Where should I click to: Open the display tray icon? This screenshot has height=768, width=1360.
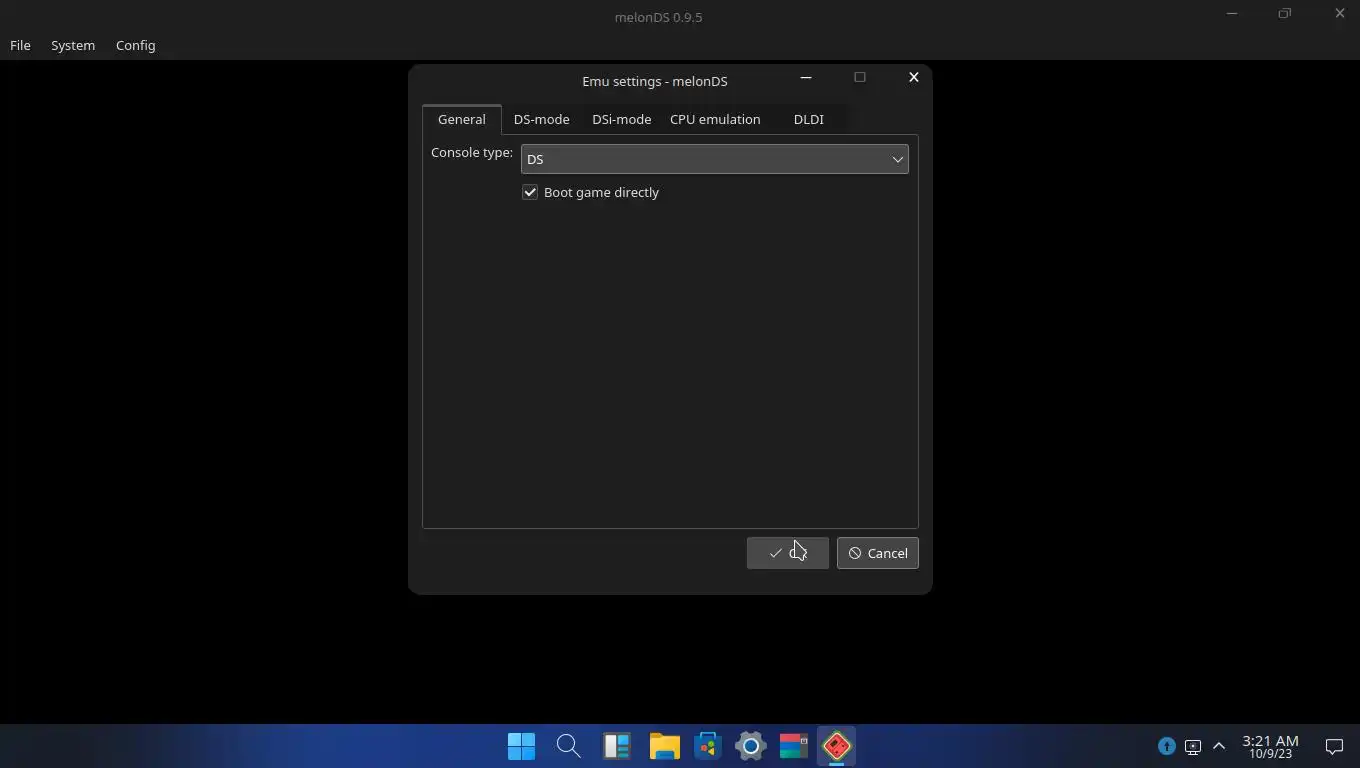click(x=1192, y=746)
